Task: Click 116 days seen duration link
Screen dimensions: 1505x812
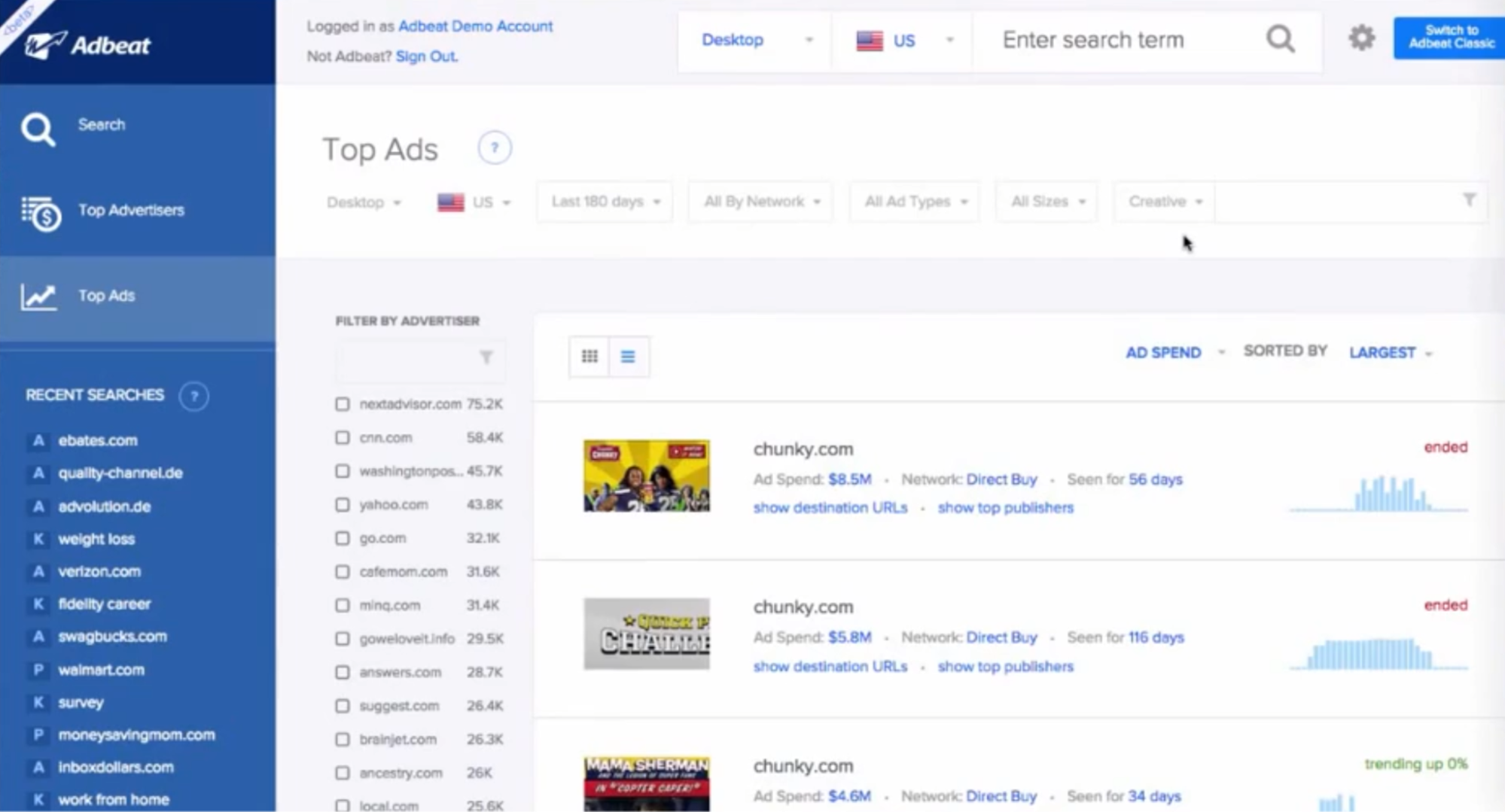Action: point(1156,637)
